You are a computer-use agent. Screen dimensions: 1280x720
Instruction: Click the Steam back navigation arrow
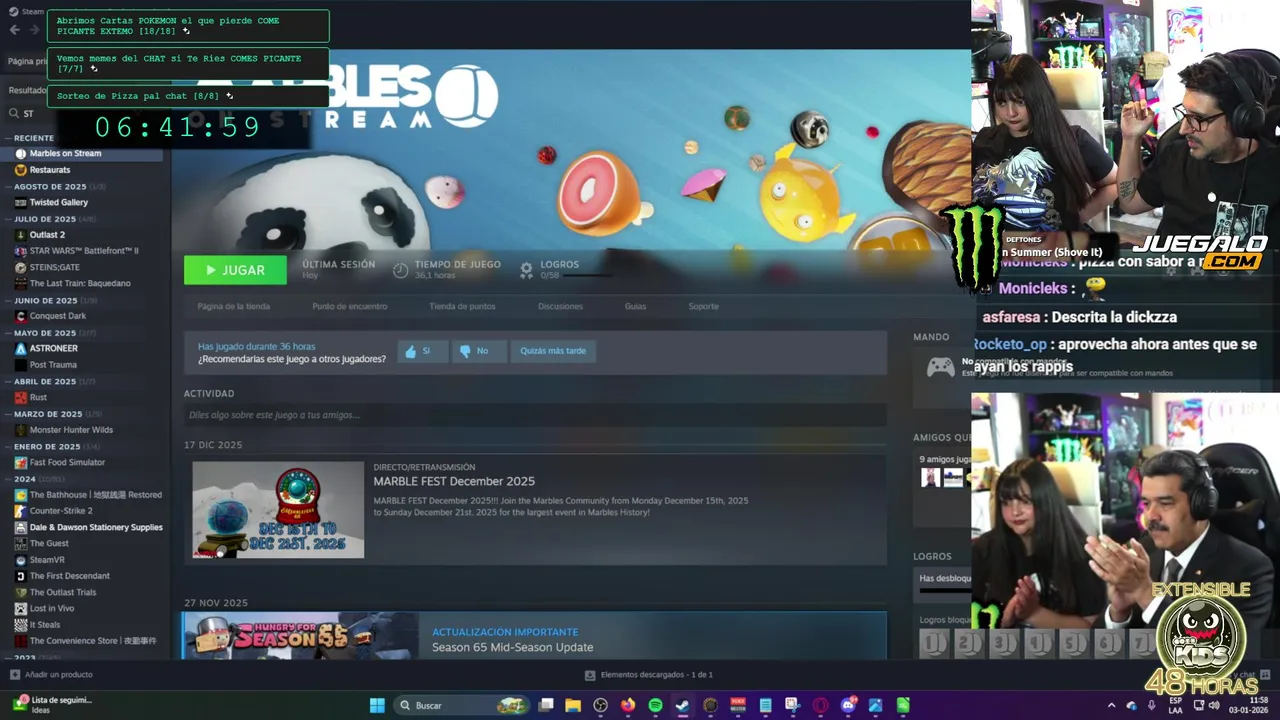point(14,29)
